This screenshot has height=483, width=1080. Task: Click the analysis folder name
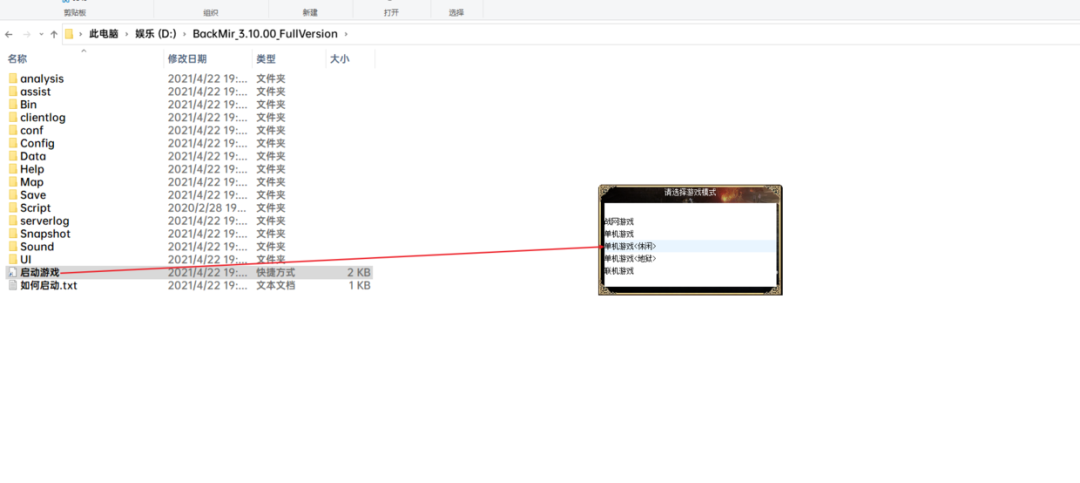coord(41,79)
